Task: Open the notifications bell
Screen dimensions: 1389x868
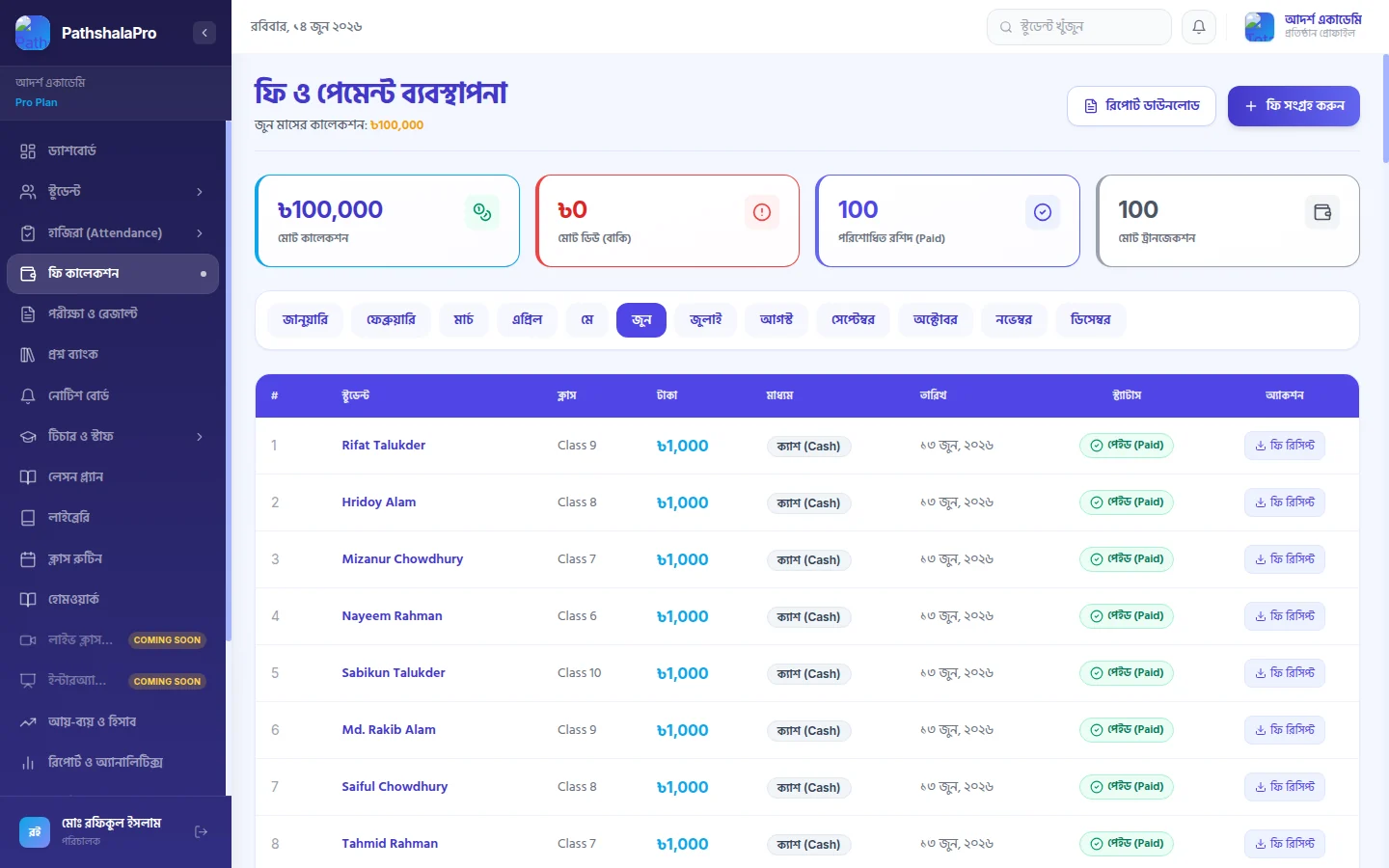Action: click(x=1199, y=27)
